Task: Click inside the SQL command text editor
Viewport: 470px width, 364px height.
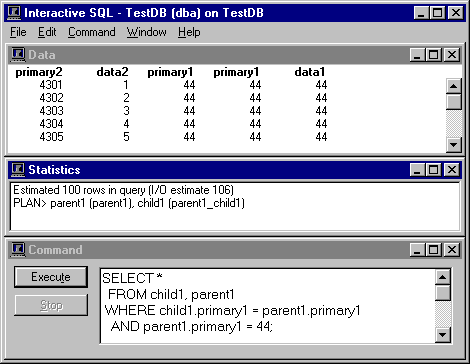Action: (x=268, y=306)
